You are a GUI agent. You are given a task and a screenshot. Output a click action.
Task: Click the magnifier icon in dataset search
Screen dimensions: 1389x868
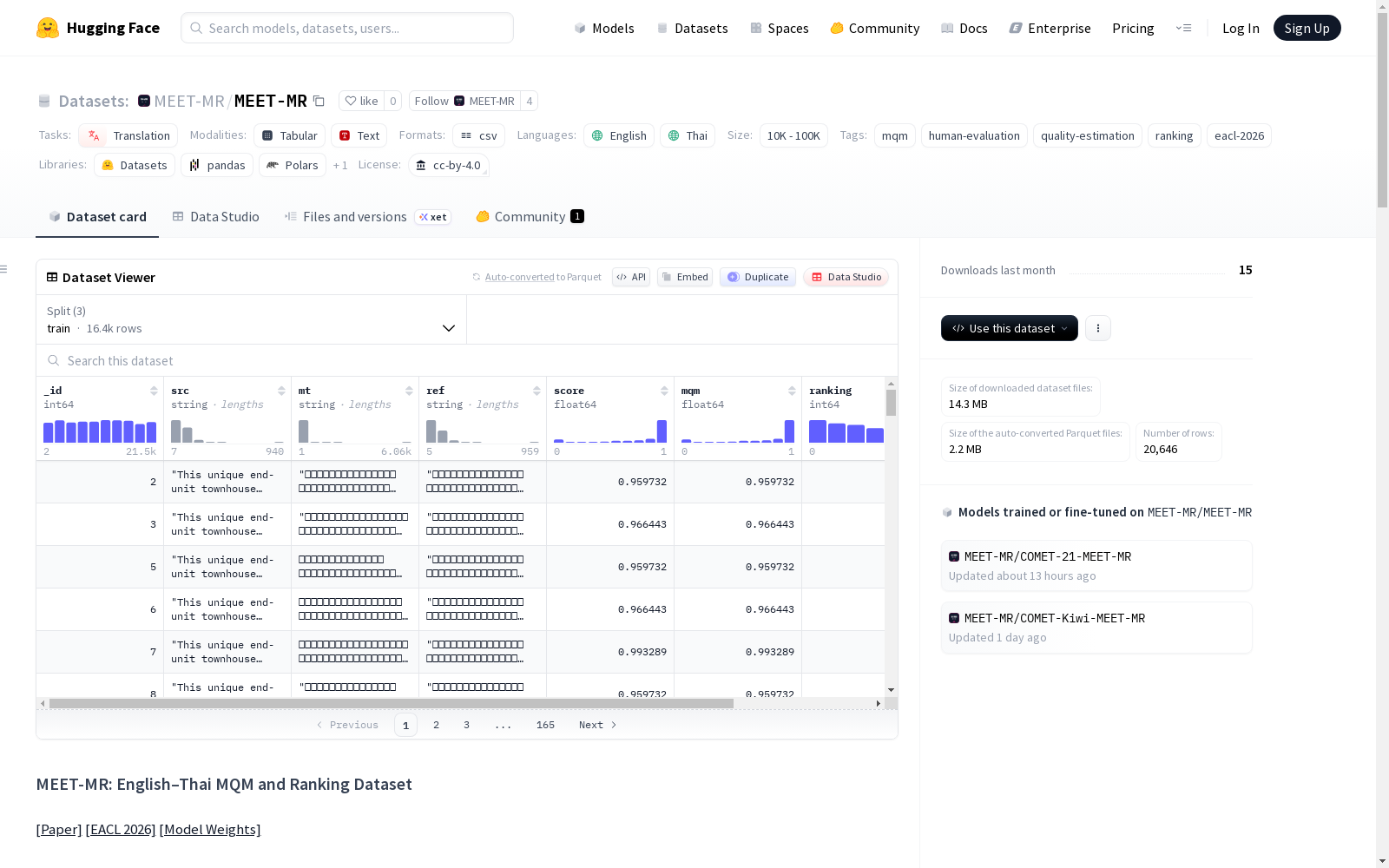54,361
